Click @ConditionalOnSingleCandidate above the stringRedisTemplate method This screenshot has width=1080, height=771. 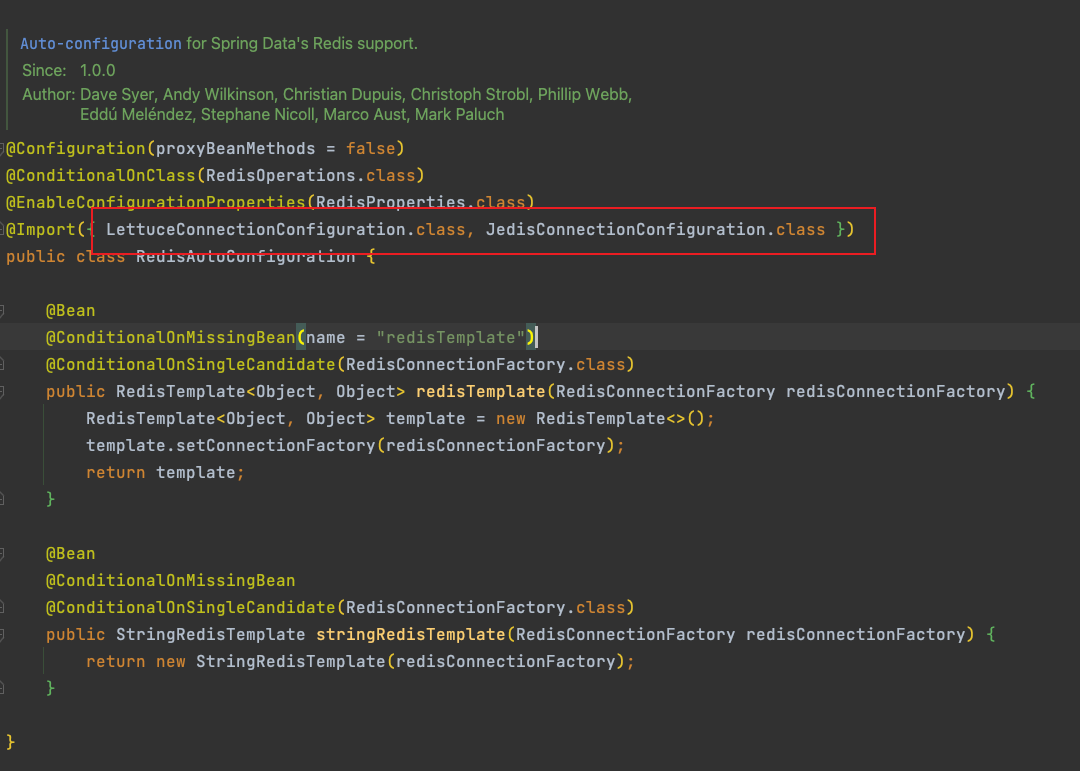point(190,608)
